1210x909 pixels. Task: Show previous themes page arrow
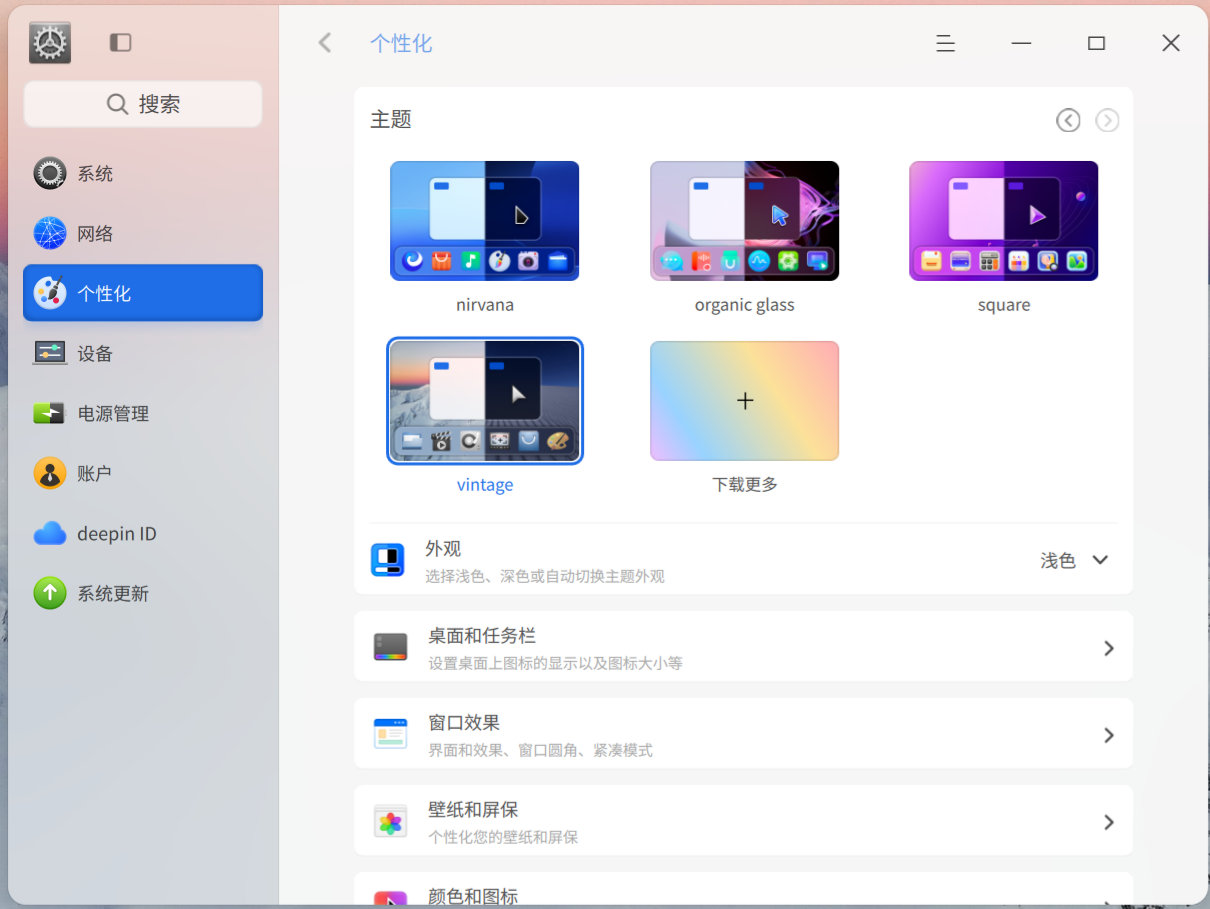tap(1068, 120)
